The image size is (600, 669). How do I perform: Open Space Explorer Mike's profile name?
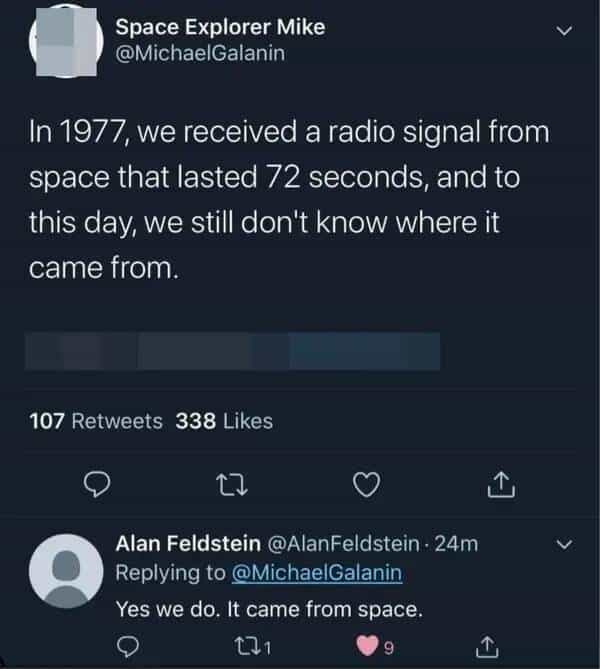click(220, 28)
